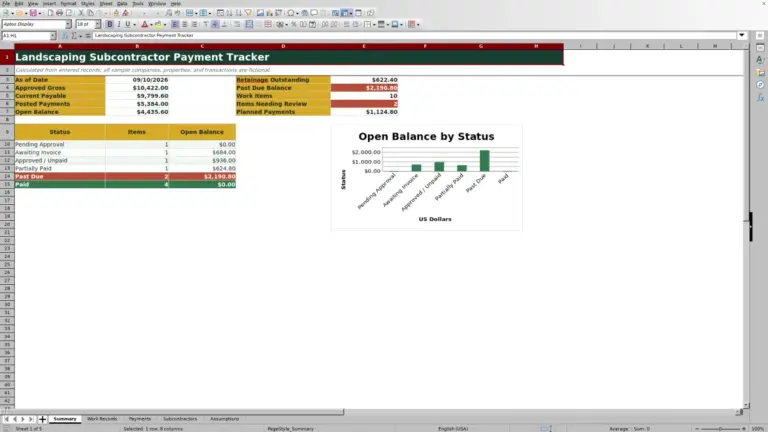Open the sidebar Functions panel icon
Screen dimensions: 768x432
click(760, 98)
